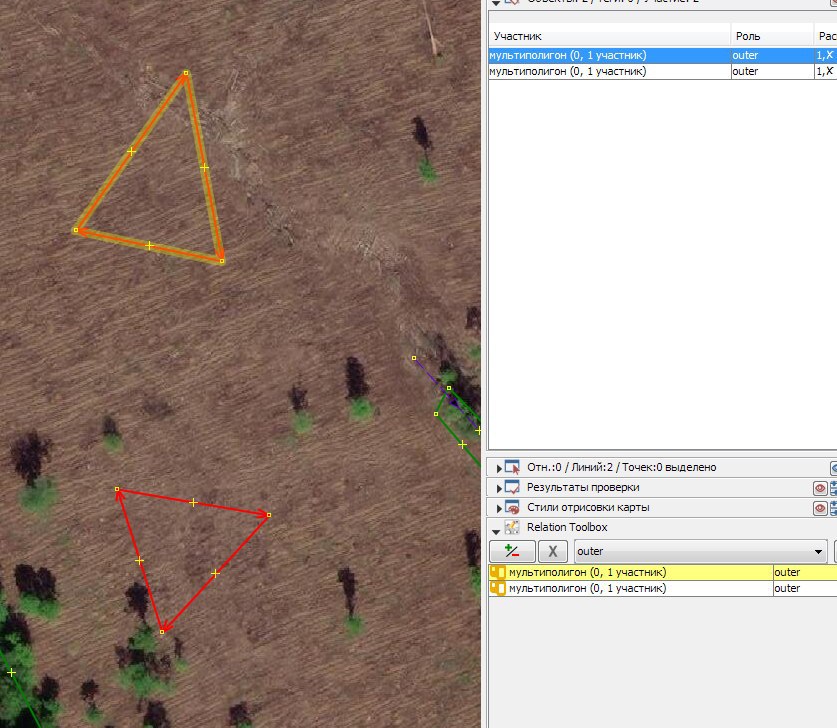Click the bottom vertex node of the red triangle
The height and width of the screenshot is (728, 837).
click(162, 632)
